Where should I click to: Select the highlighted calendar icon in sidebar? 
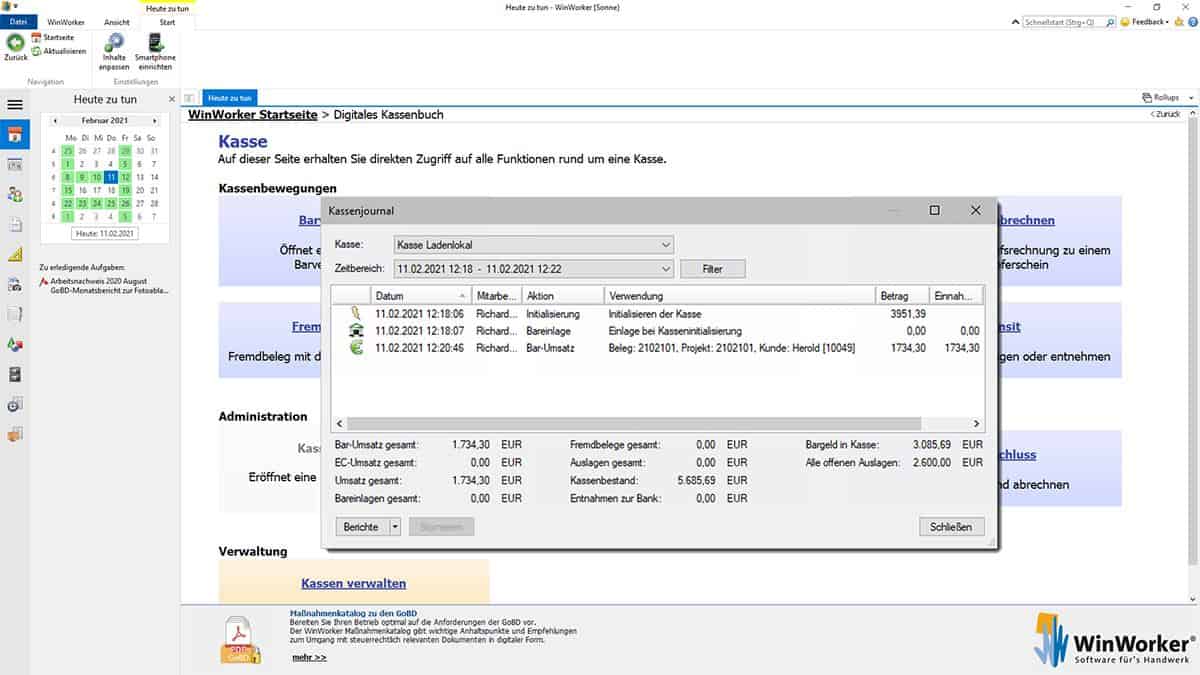click(x=14, y=134)
